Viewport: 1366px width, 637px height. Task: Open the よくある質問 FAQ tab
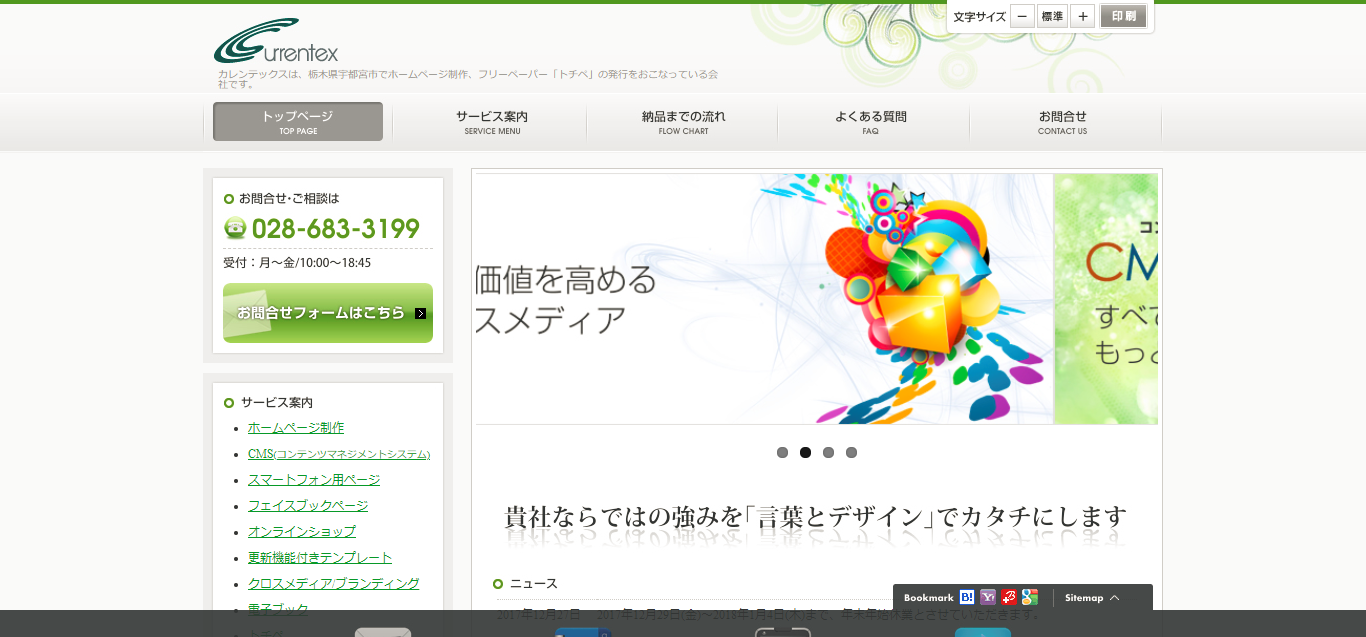pos(870,122)
